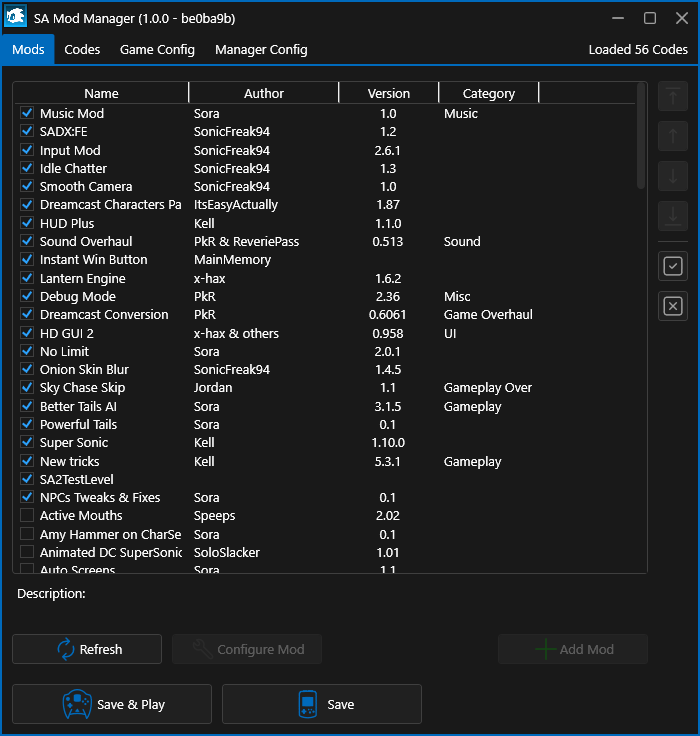Toggle HUD Plus checkbox off
The width and height of the screenshot is (700, 736).
click(27, 223)
